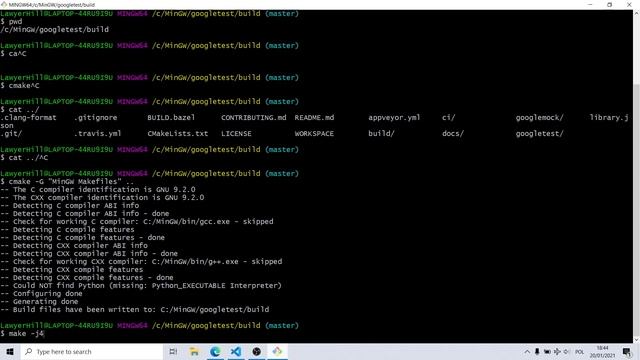Switch to Visual Studio Code on taskbar
Viewport: 640px width, 360px height.
236,351
